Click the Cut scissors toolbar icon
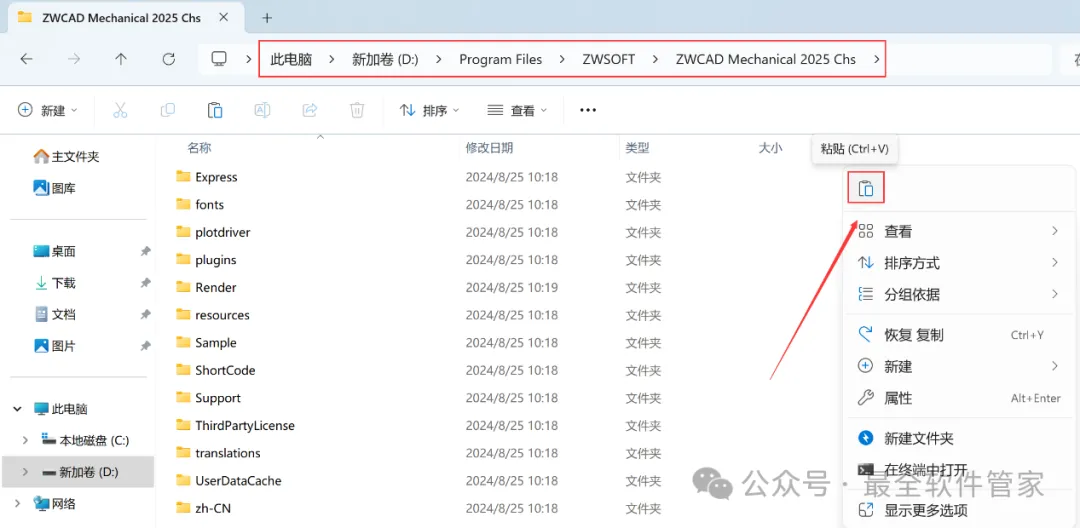This screenshot has height=528, width=1080. (120, 110)
